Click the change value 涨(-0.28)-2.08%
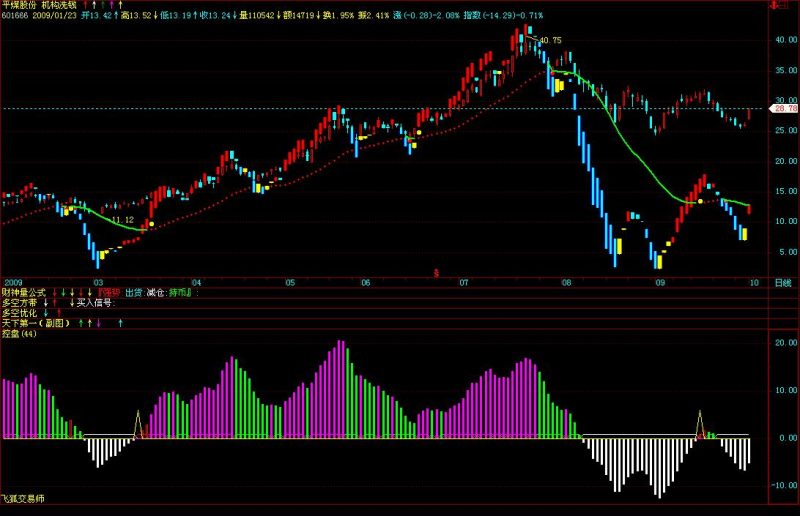Image resolution: width=800 pixels, height=516 pixels. [426, 15]
